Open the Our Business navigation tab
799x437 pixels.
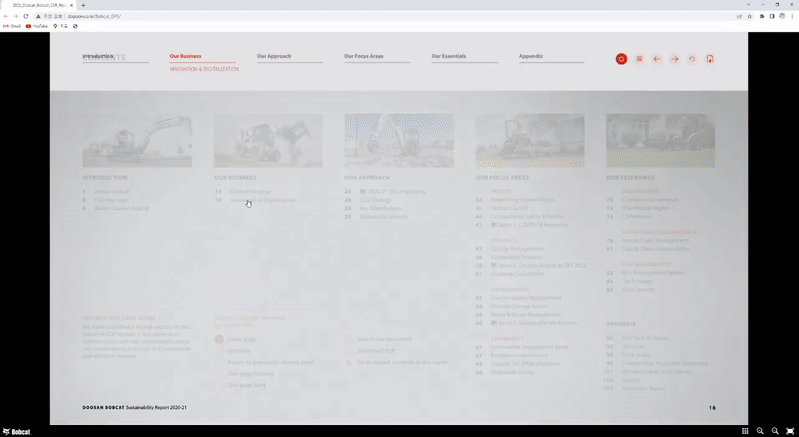[x=185, y=56]
